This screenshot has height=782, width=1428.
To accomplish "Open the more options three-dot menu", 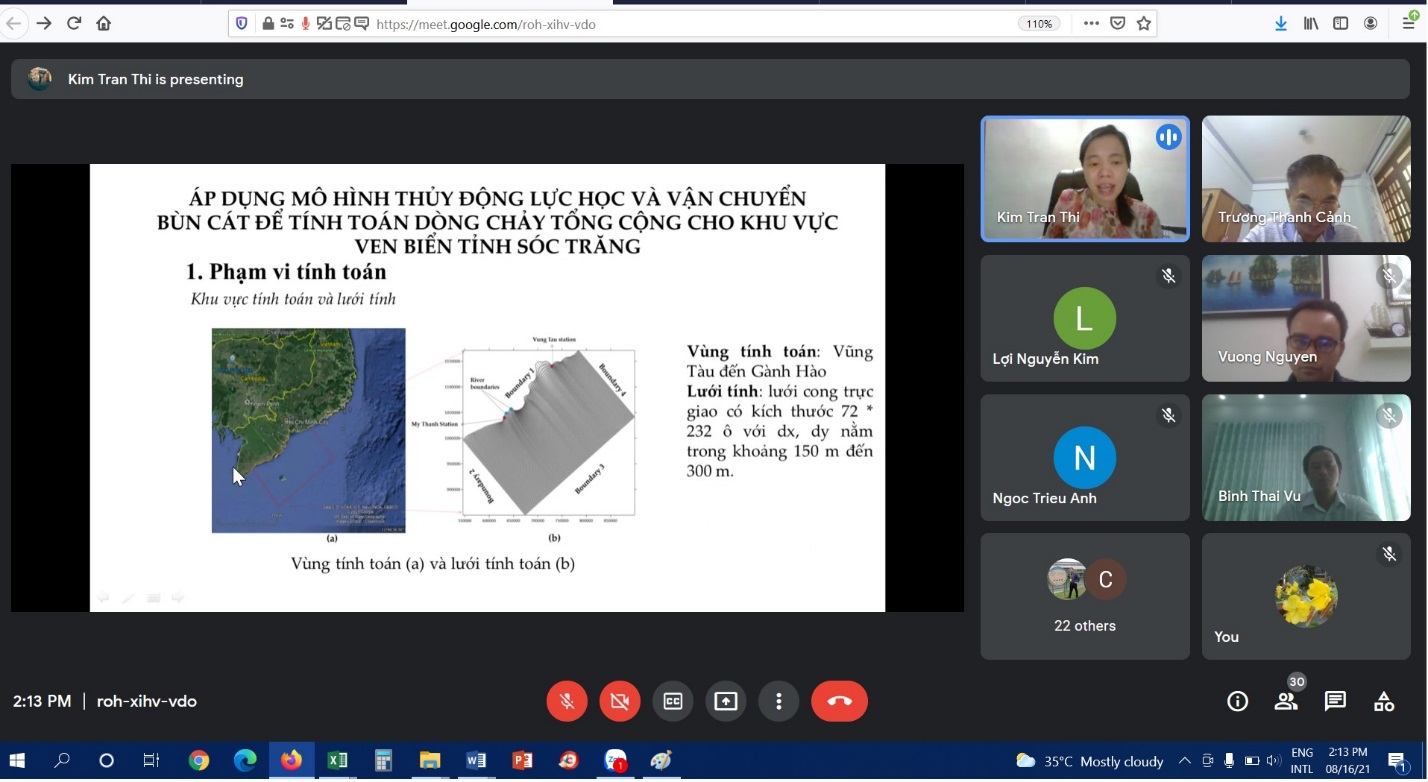I will tap(779, 702).
